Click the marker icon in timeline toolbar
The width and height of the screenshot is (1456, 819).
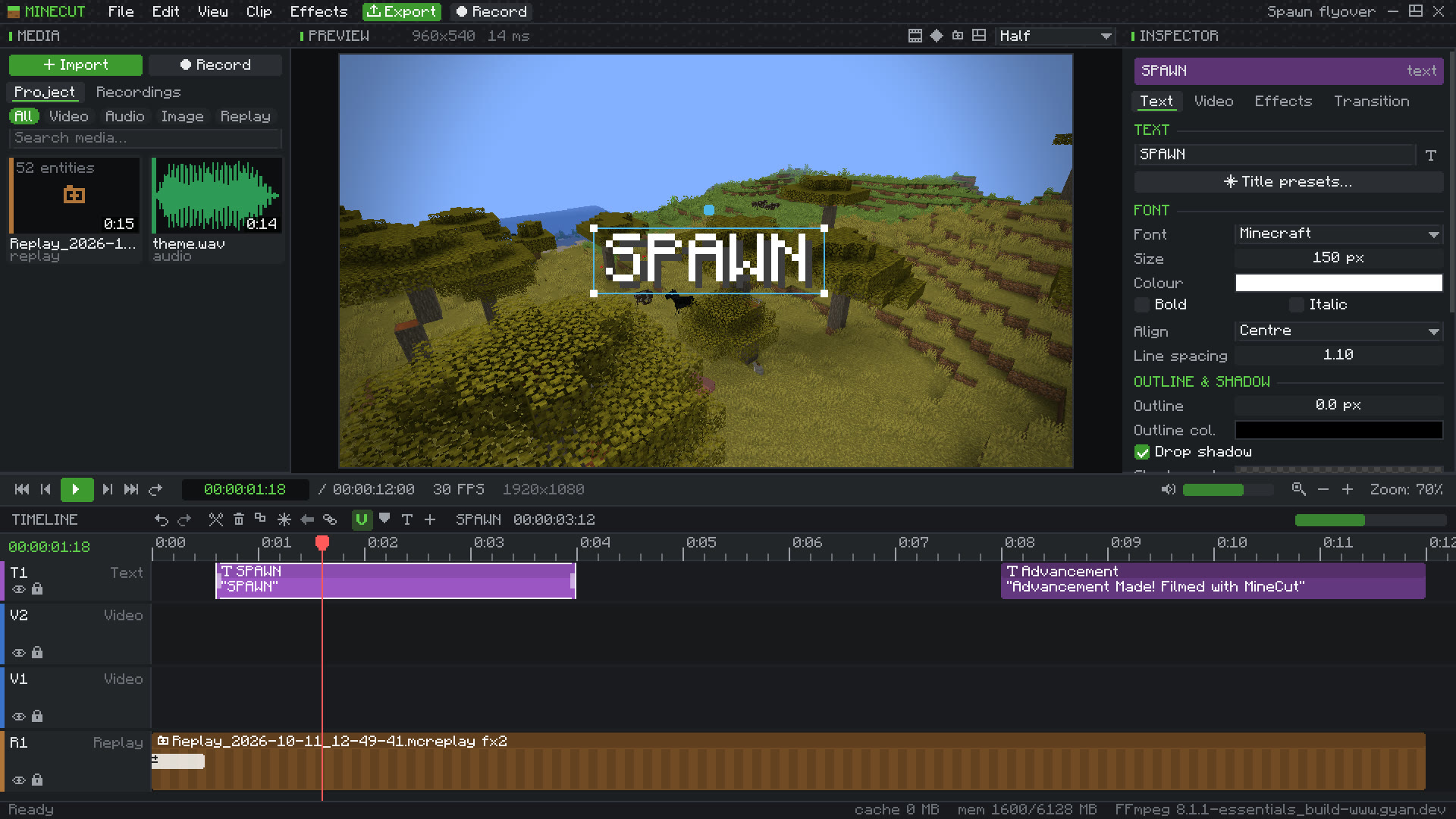point(384,519)
